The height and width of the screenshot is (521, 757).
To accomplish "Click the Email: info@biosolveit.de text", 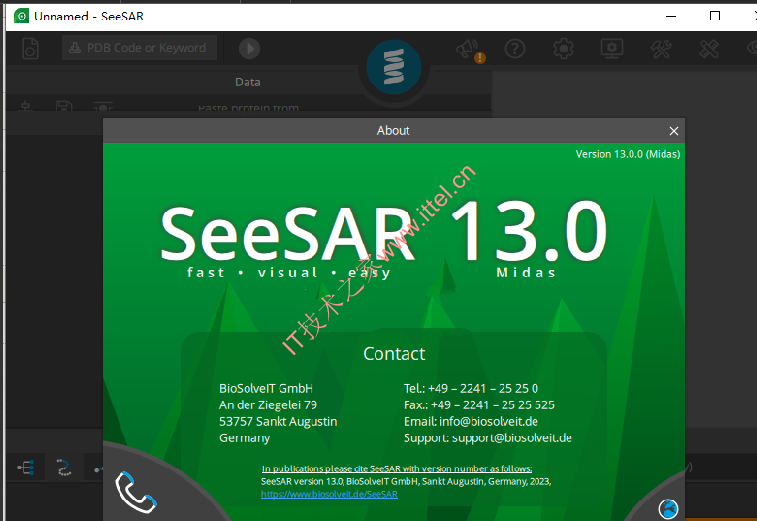I will pyautogui.click(x=471, y=422).
